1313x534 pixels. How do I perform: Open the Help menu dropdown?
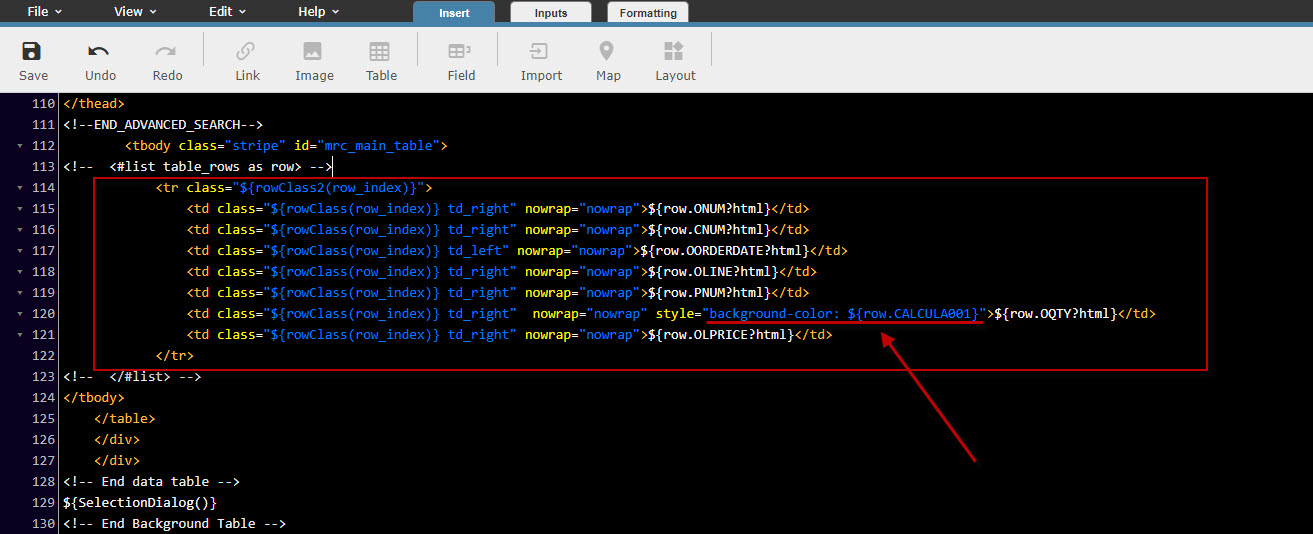(x=319, y=12)
